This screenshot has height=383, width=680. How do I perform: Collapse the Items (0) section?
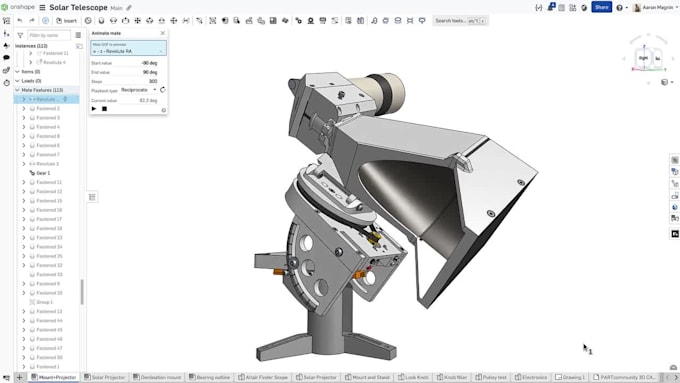pos(17,72)
